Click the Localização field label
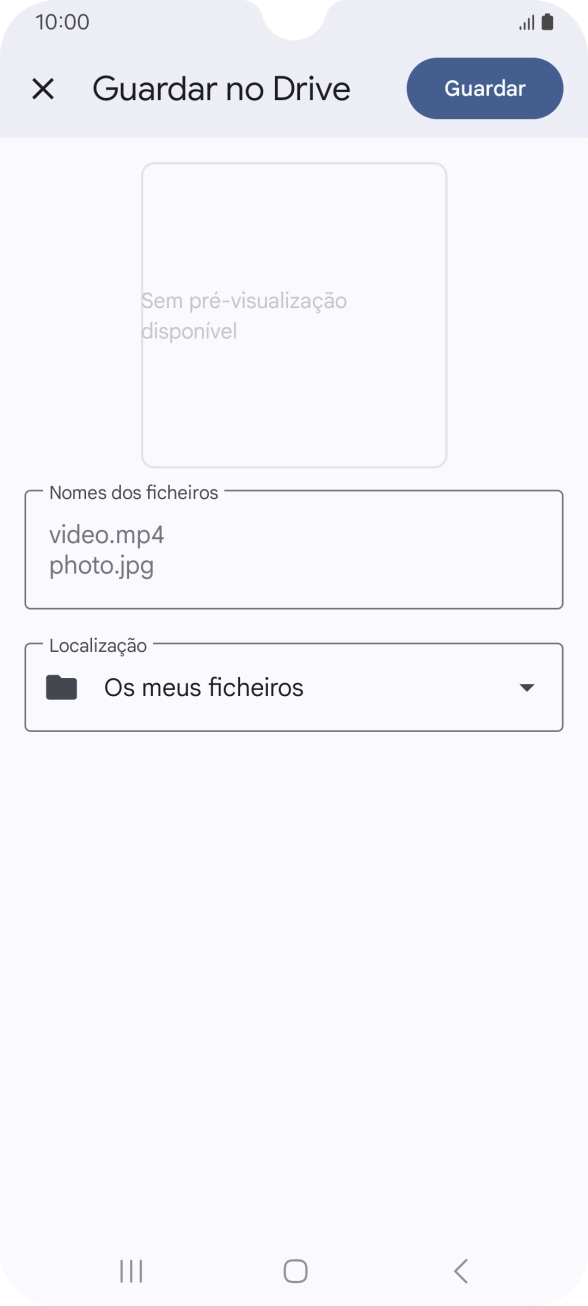Screen dimensions: 588x1306 click(95, 645)
